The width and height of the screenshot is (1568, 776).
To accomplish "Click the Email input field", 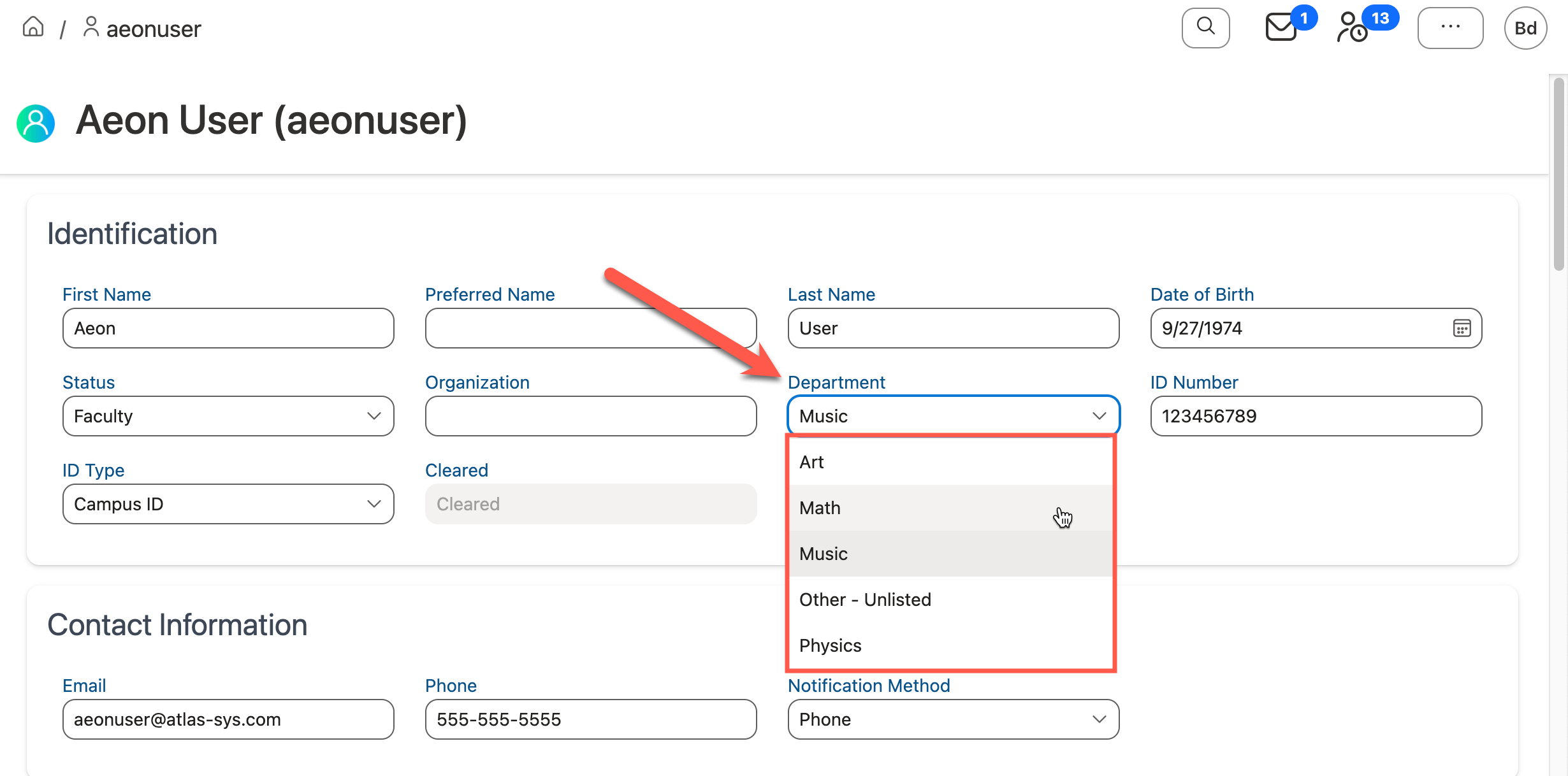I will (x=228, y=719).
